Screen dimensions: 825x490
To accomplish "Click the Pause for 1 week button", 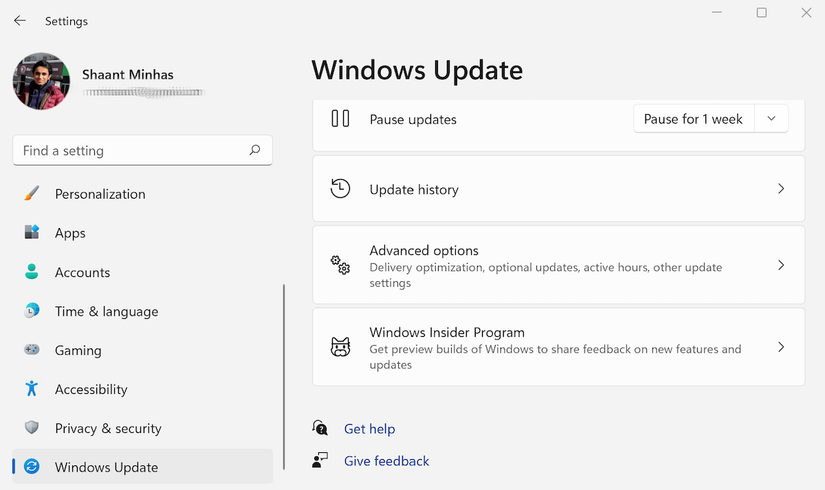I will click(693, 119).
